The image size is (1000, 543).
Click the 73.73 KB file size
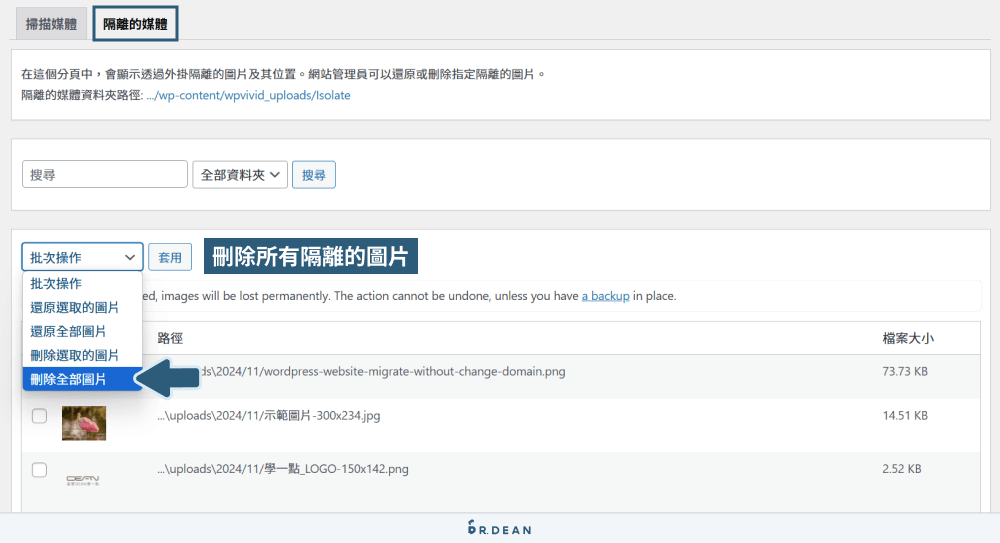point(904,371)
